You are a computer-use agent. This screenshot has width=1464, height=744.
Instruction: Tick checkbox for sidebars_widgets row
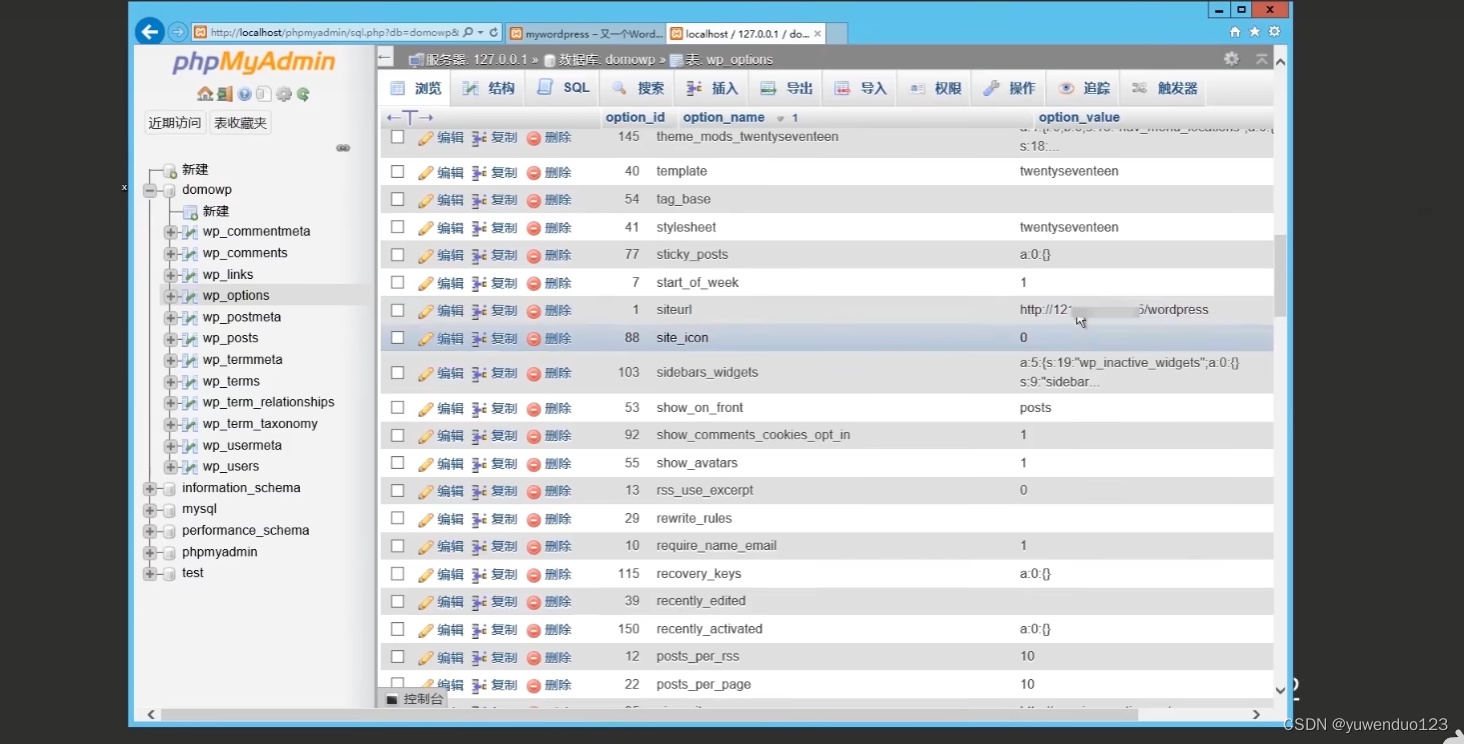click(x=397, y=372)
